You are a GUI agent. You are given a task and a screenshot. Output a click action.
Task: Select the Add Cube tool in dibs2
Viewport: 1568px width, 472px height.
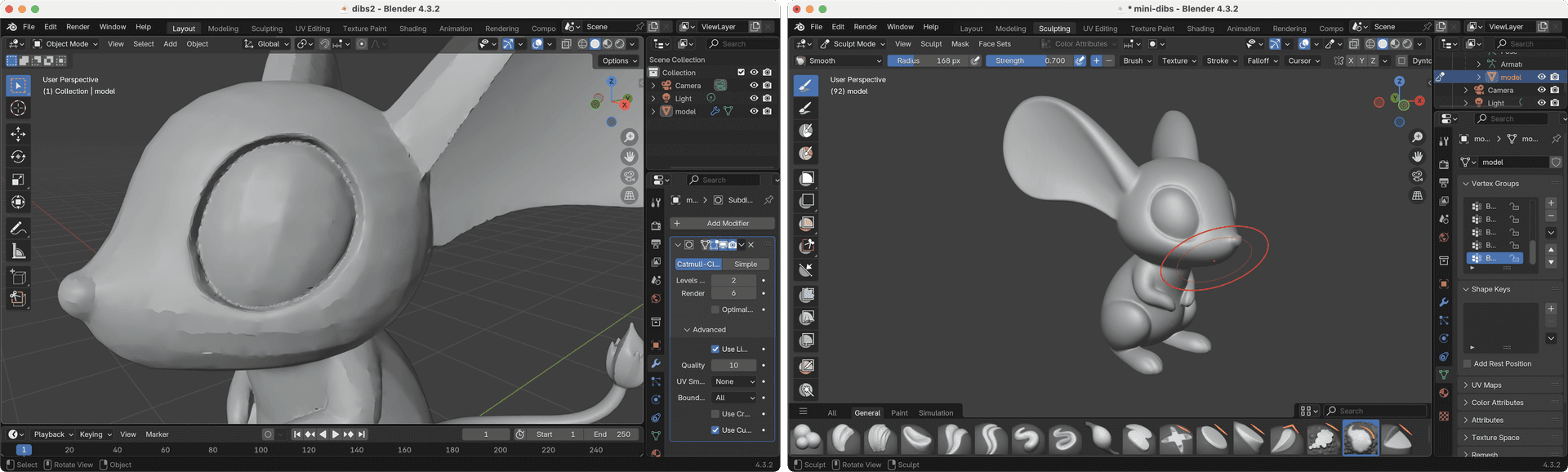(18, 277)
